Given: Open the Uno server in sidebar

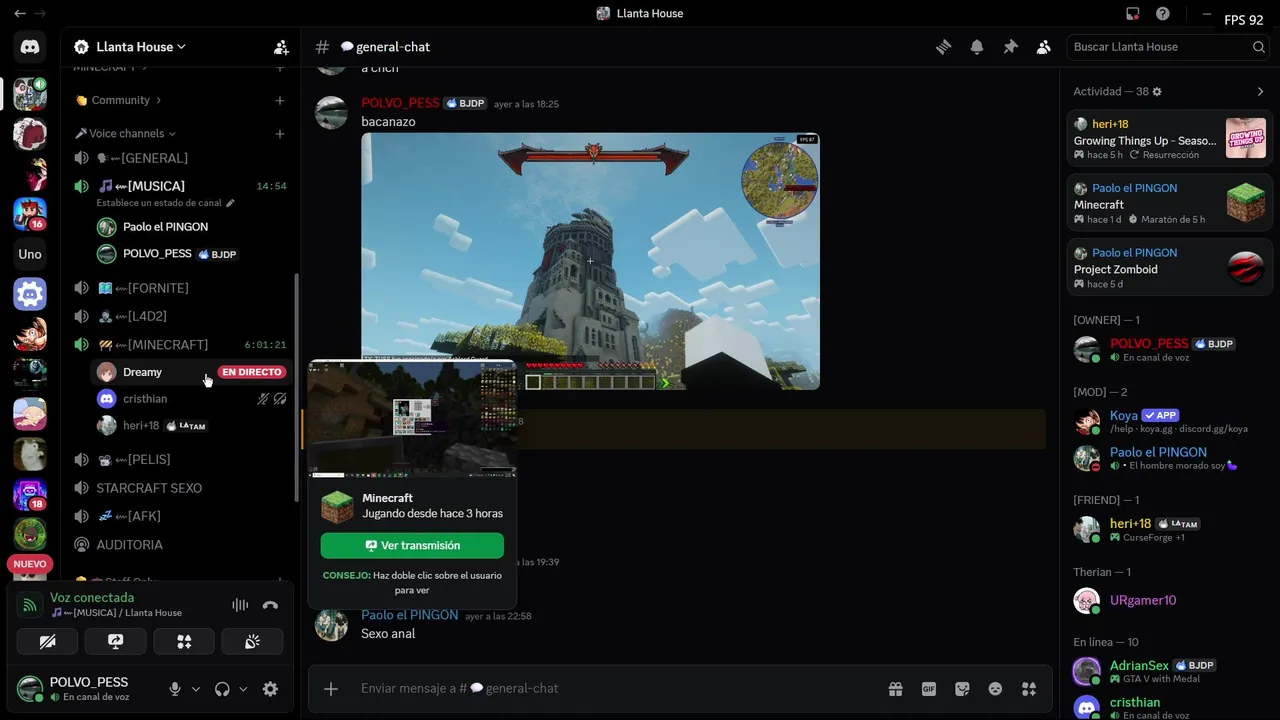Looking at the screenshot, I should tap(30, 254).
